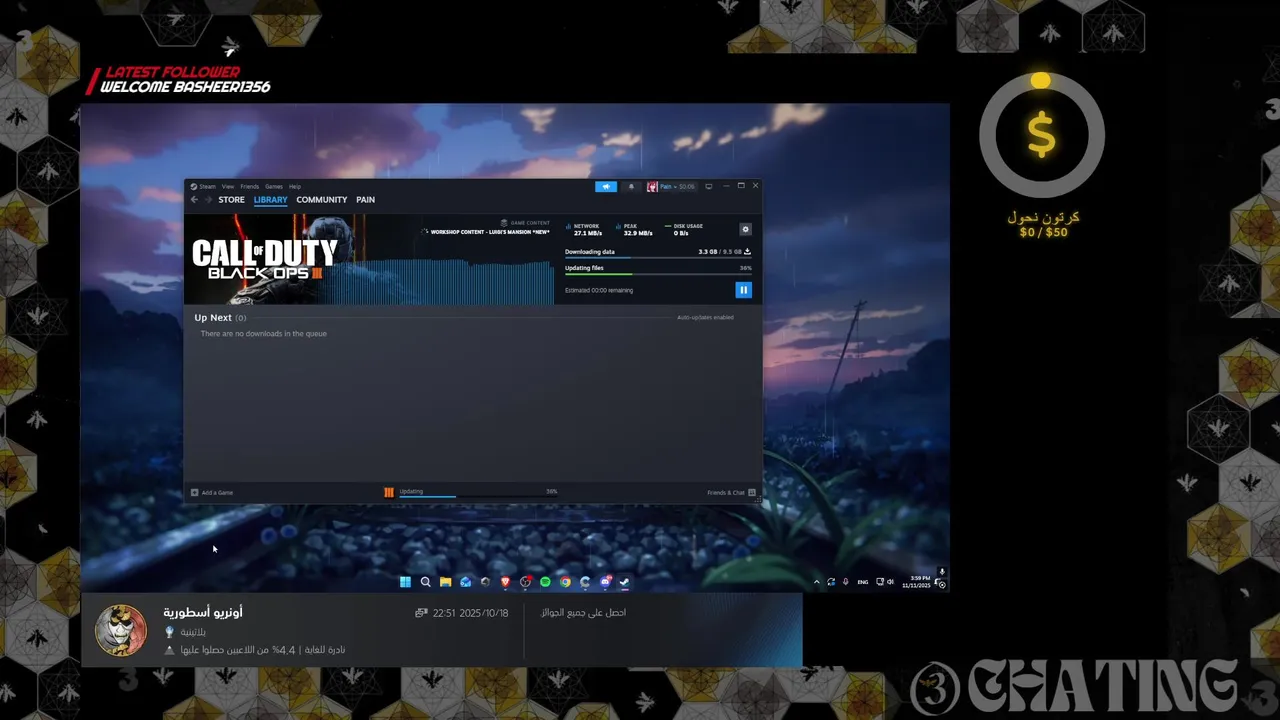Screen dimensions: 1280x720
Task: Pause the Black Ops III download
Action: pyautogui.click(x=743, y=290)
